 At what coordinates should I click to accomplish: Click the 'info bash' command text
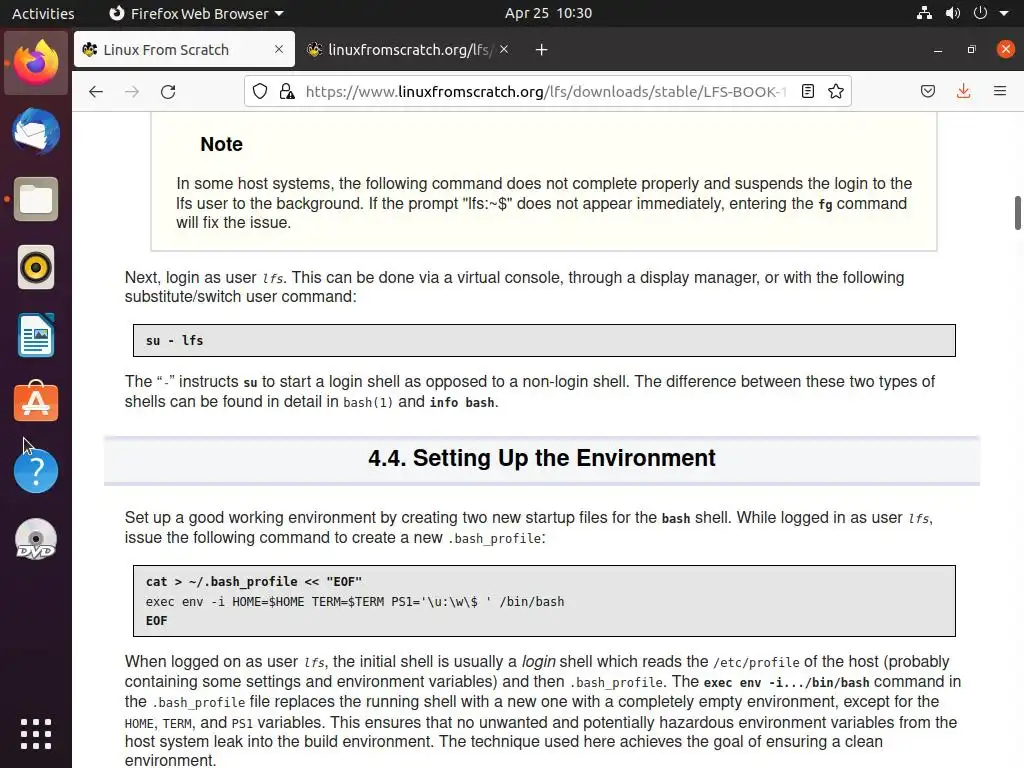point(462,402)
